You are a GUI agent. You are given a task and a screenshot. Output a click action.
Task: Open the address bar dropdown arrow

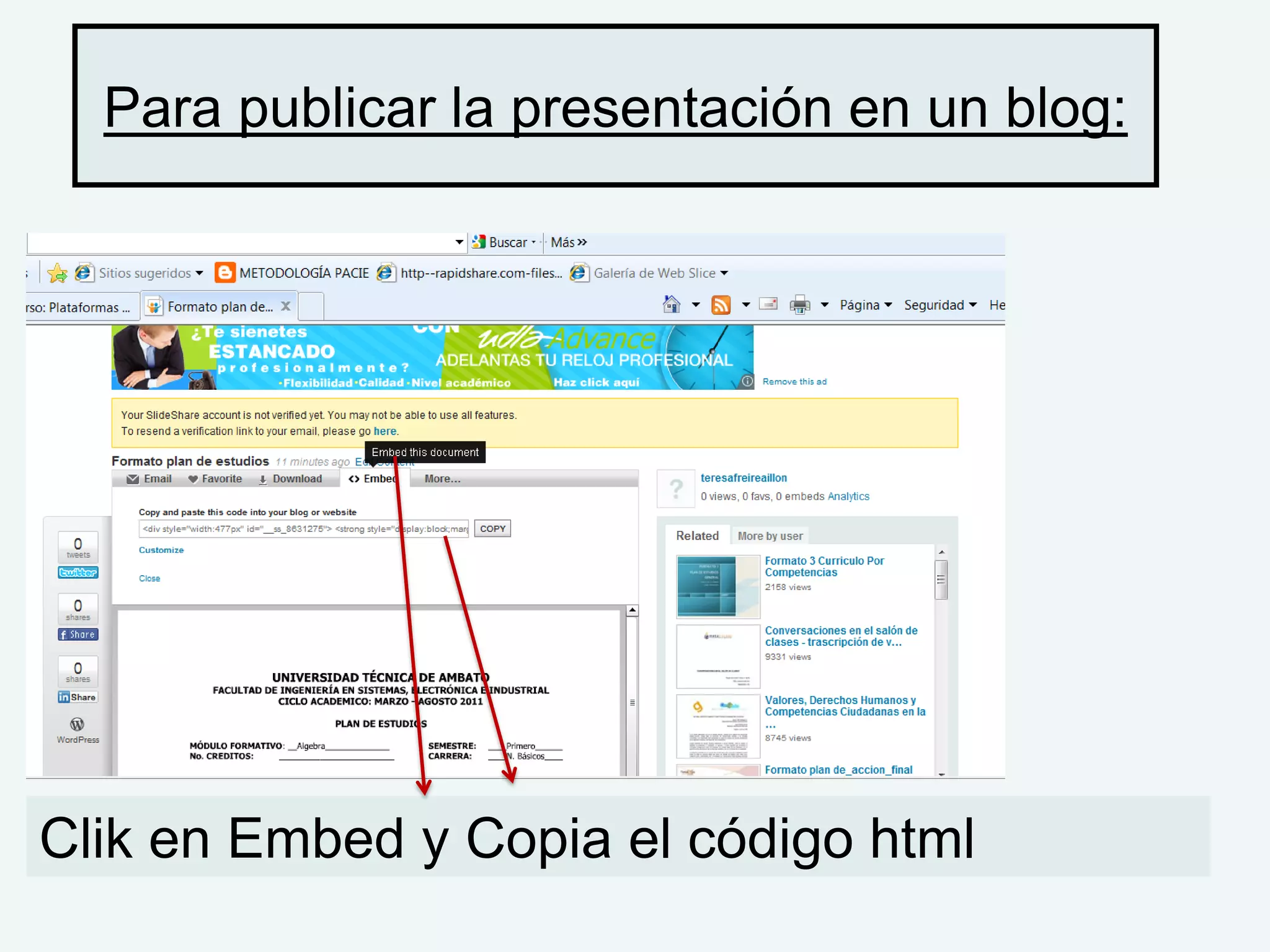[460, 242]
